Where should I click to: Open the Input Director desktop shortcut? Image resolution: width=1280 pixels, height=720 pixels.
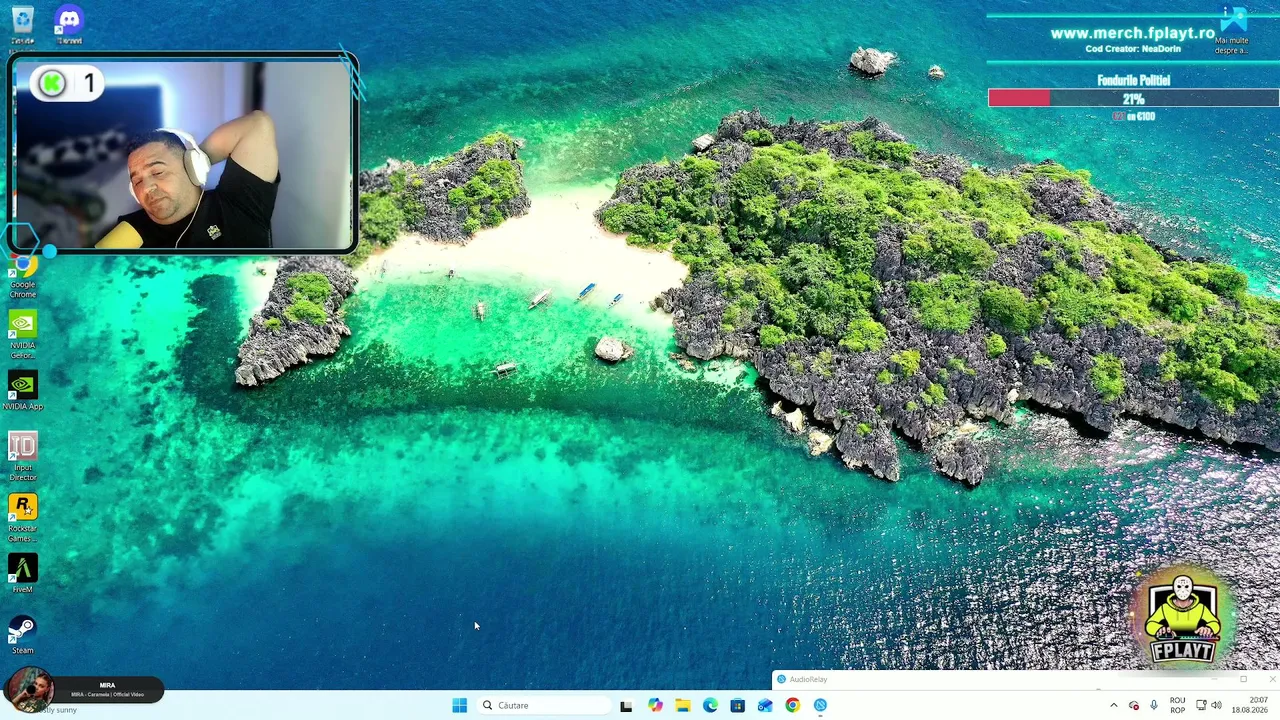click(23, 457)
